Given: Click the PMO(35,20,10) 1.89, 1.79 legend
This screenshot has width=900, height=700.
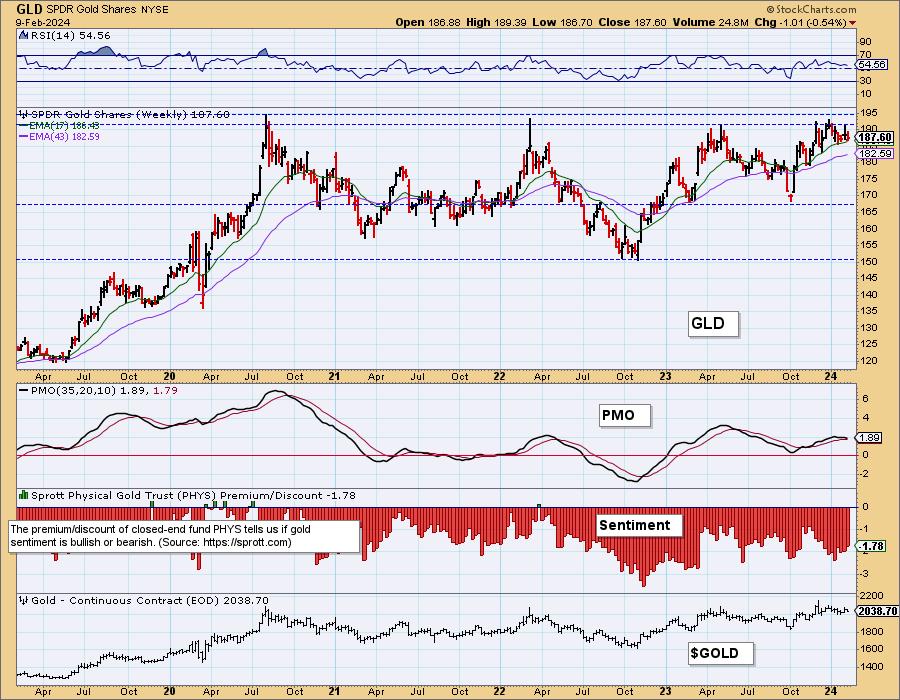Looking at the screenshot, I should tap(104, 390).
